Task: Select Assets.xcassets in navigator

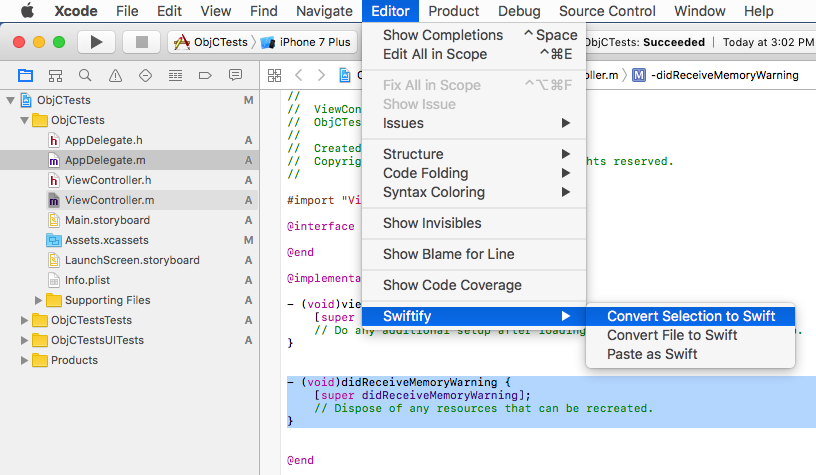Action: tap(107, 240)
